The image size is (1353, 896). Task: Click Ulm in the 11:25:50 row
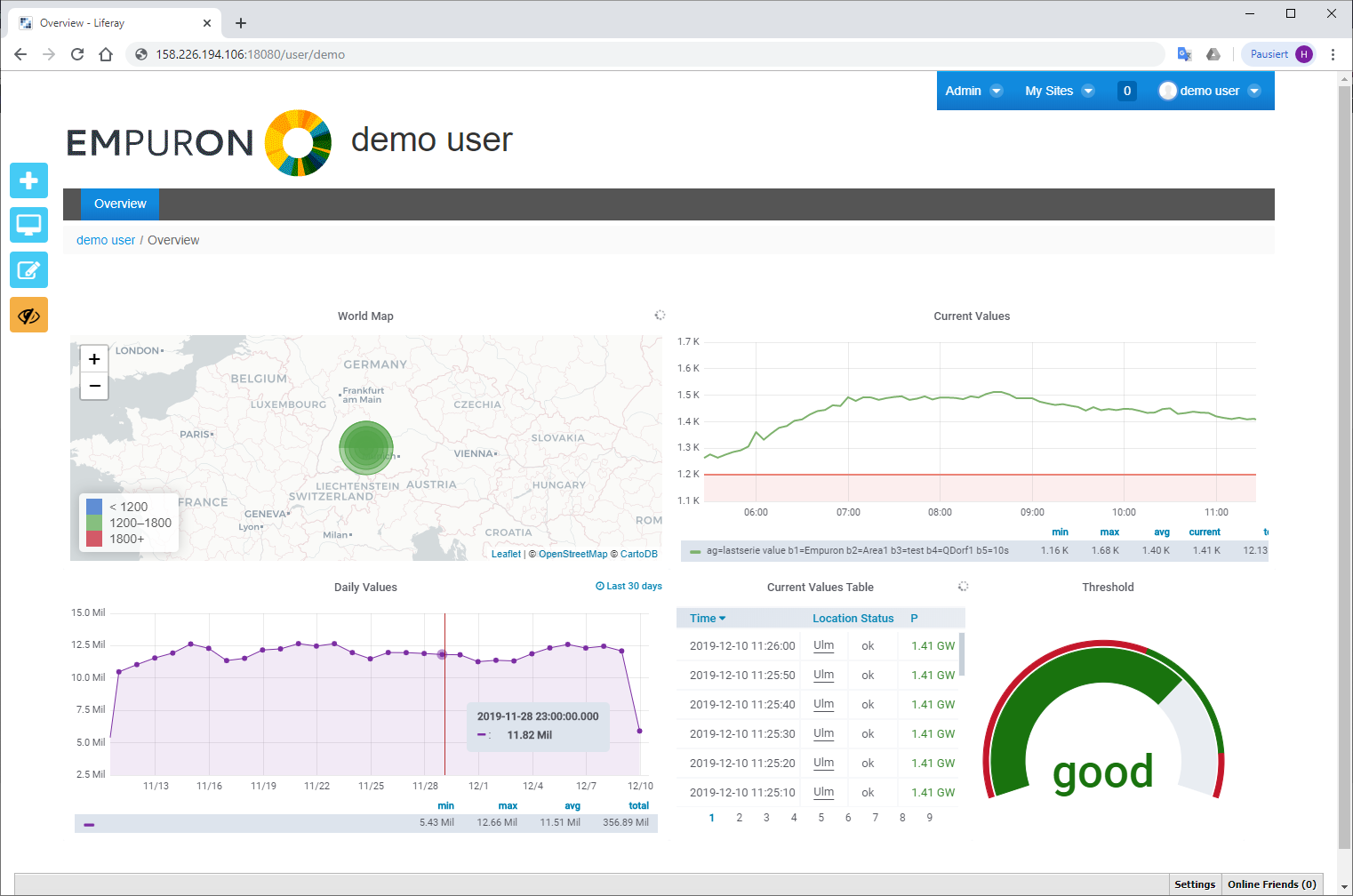click(x=823, y=675)
